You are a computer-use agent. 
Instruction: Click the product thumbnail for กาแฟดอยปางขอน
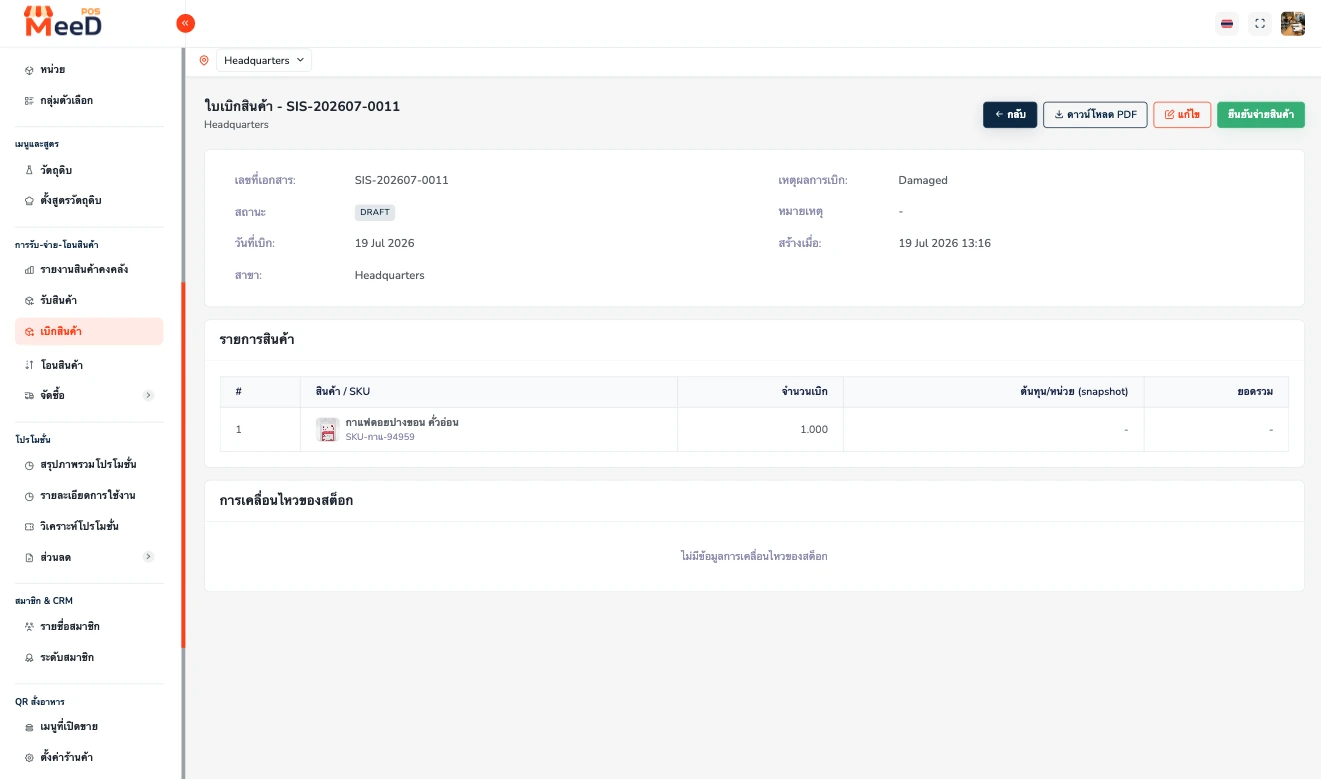pyautogui.click(x=328, y=430)
